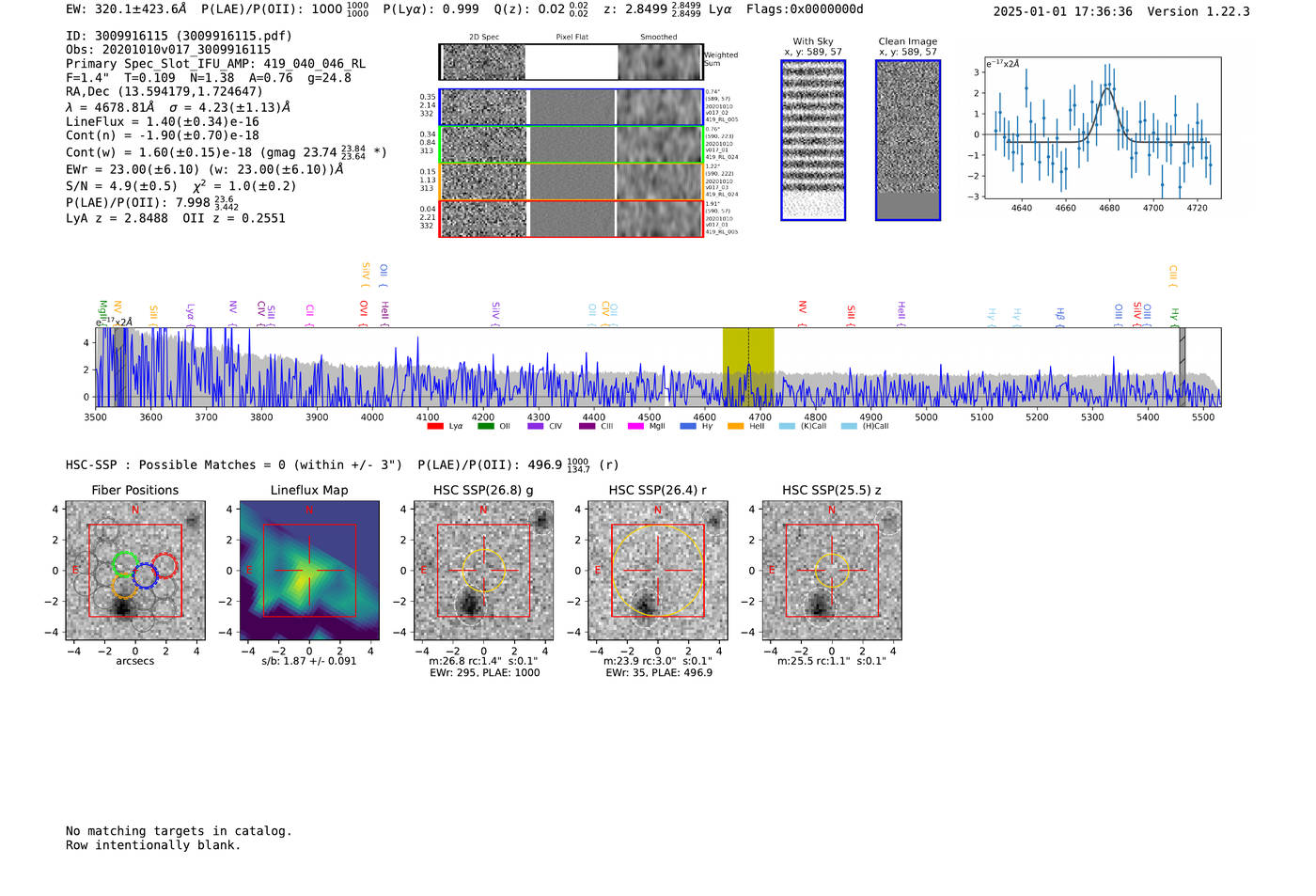Click the Hγ blue legend swatch
The height and width of the screenshot is (896, 1316).
(688, 426)
